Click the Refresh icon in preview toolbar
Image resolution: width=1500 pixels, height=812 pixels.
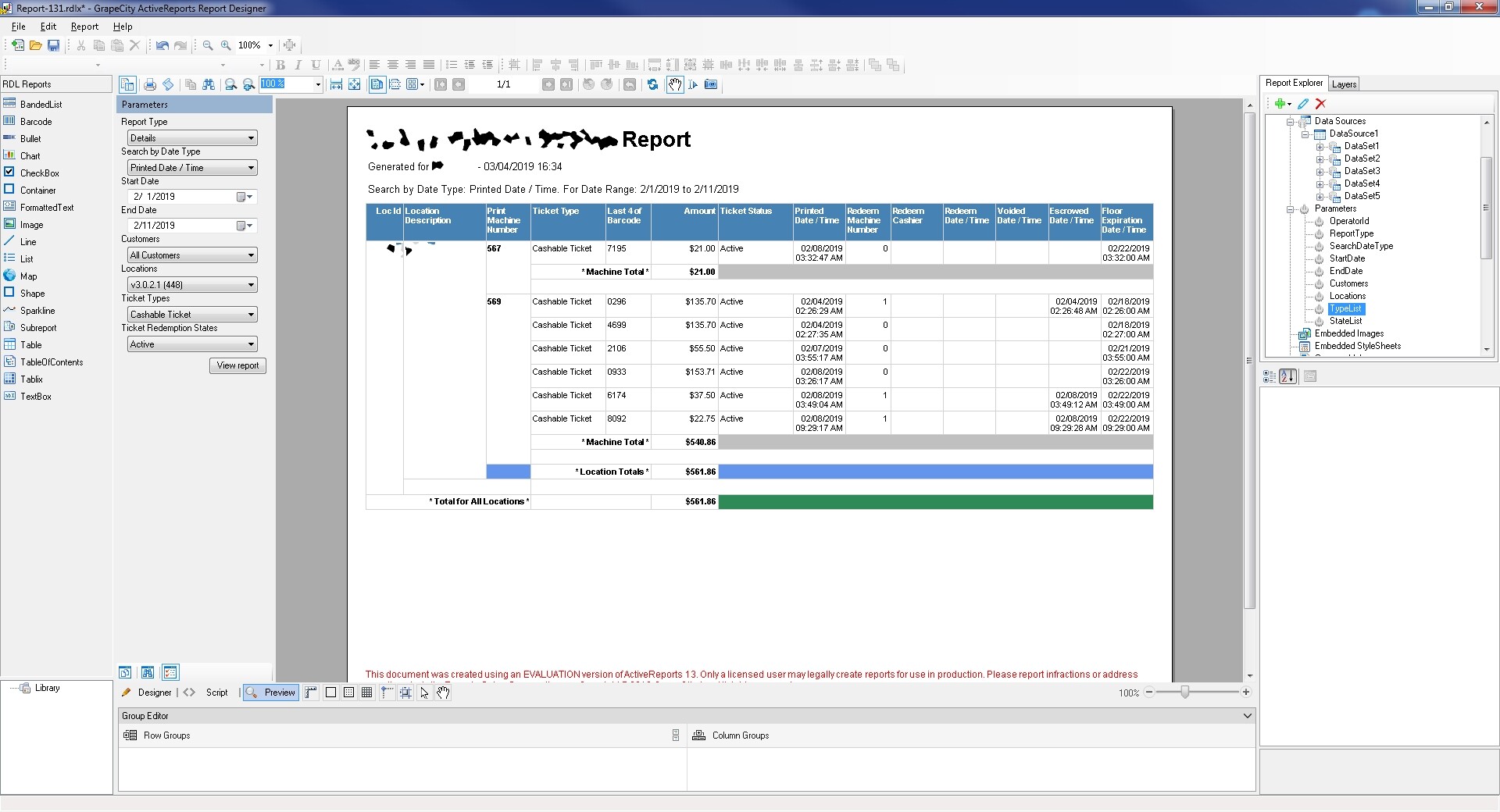pos(653,84)
